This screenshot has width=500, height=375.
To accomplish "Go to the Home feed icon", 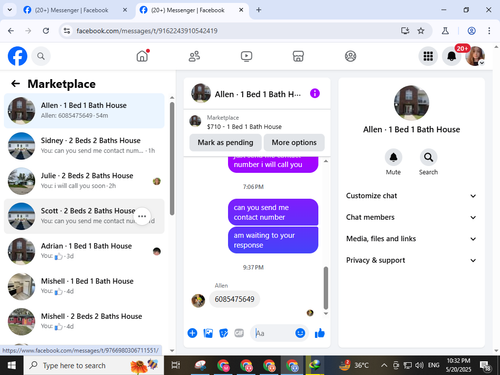I will pos(142,56).
